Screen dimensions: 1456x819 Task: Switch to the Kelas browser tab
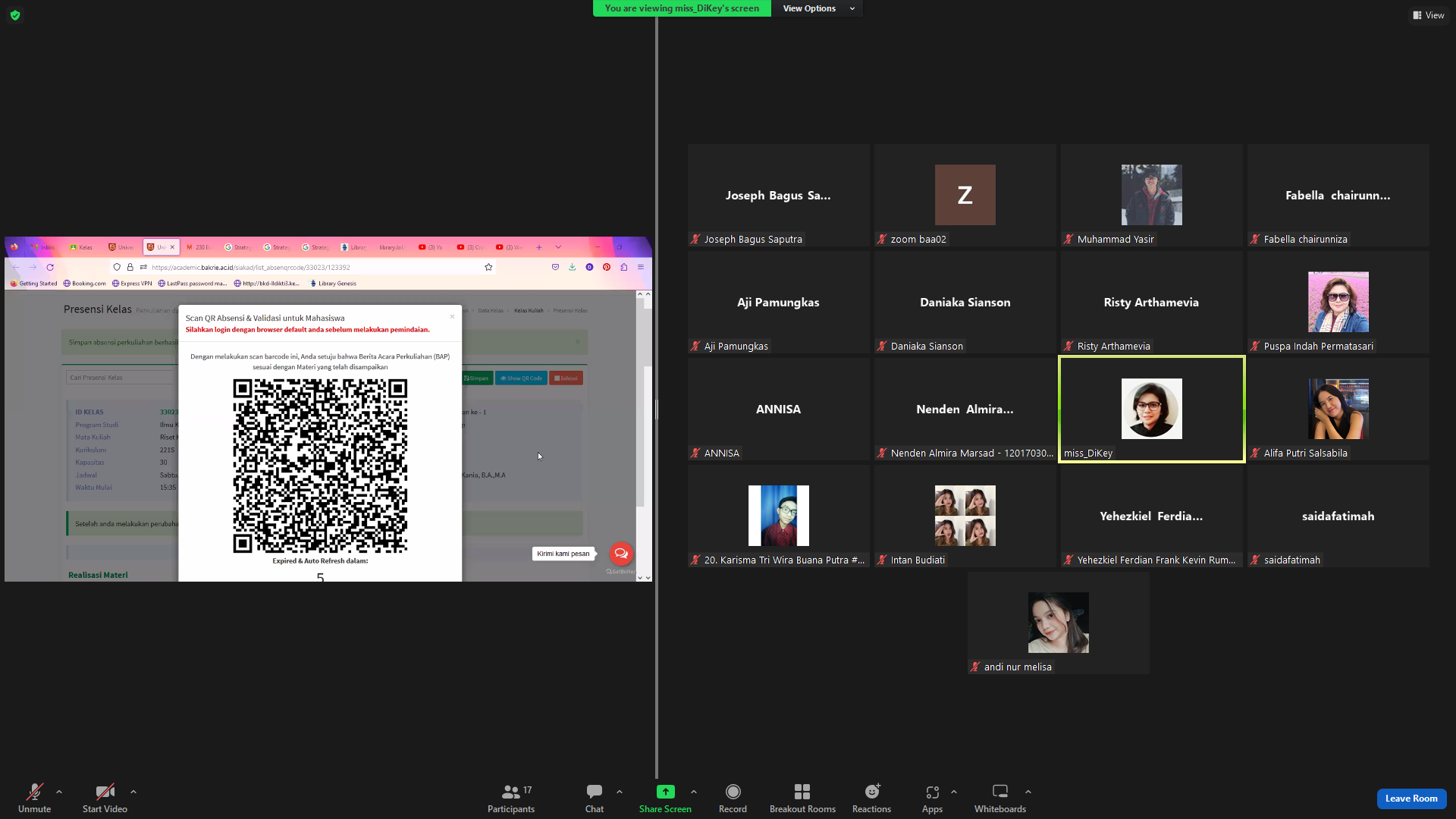[x=82, y=247]
